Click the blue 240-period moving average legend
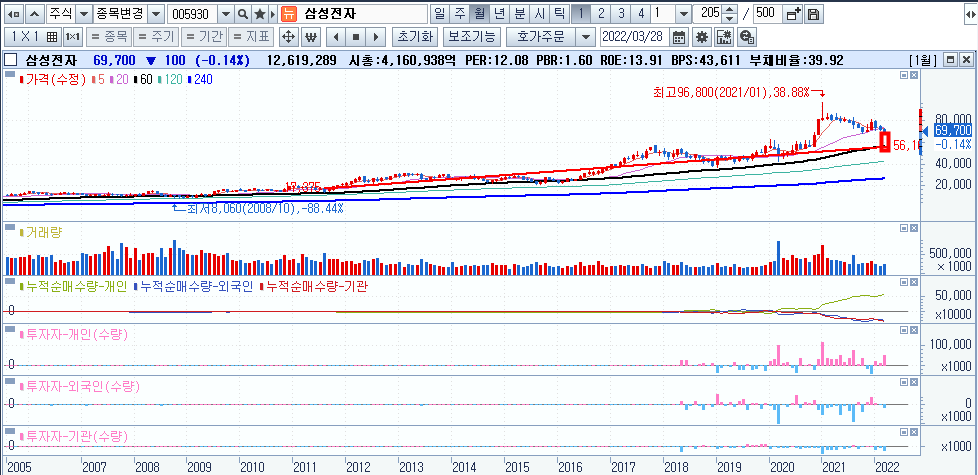Viewport: 978px width, 475px height. pos(203,80)
